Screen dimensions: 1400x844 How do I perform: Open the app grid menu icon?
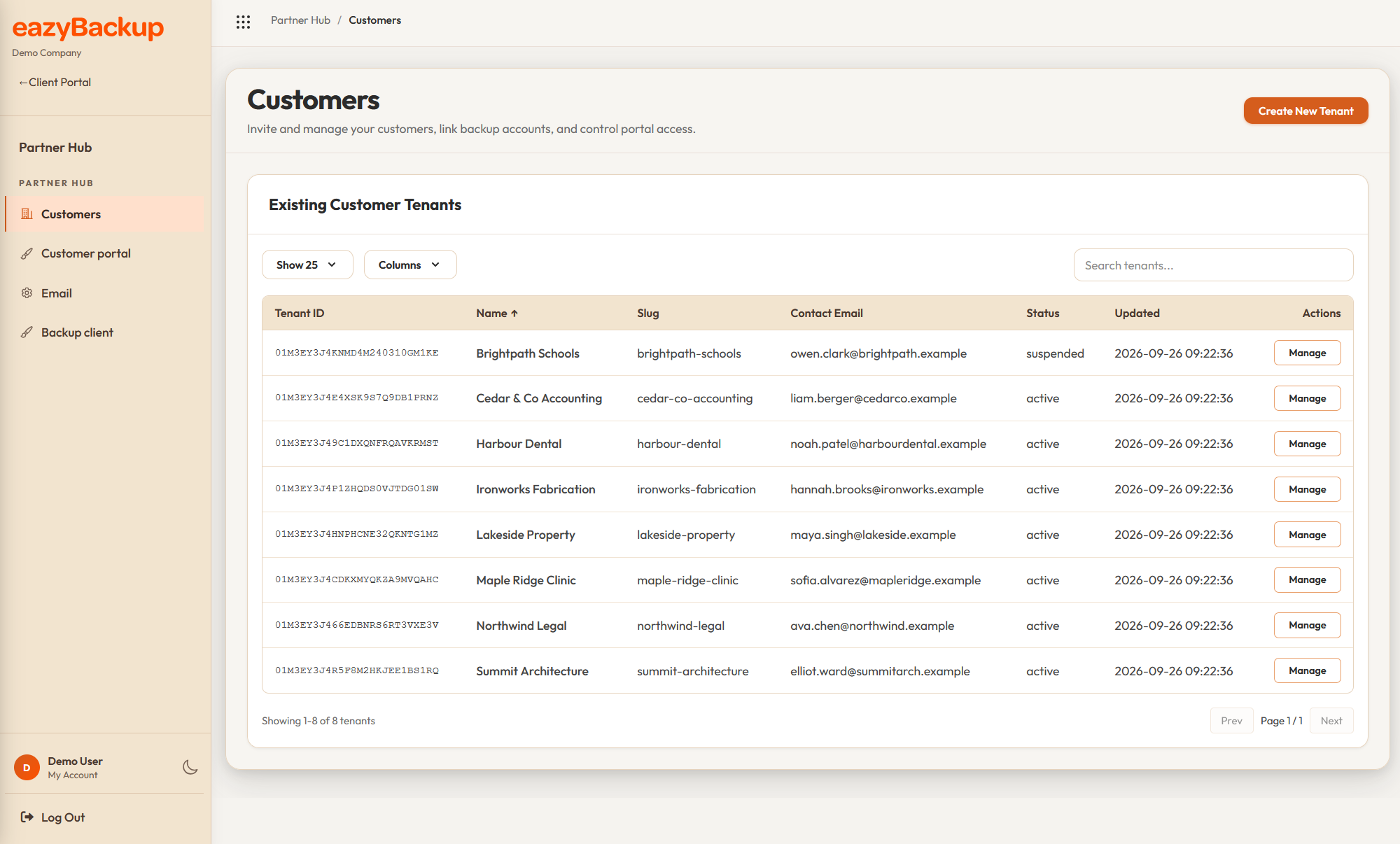point(243,22)
